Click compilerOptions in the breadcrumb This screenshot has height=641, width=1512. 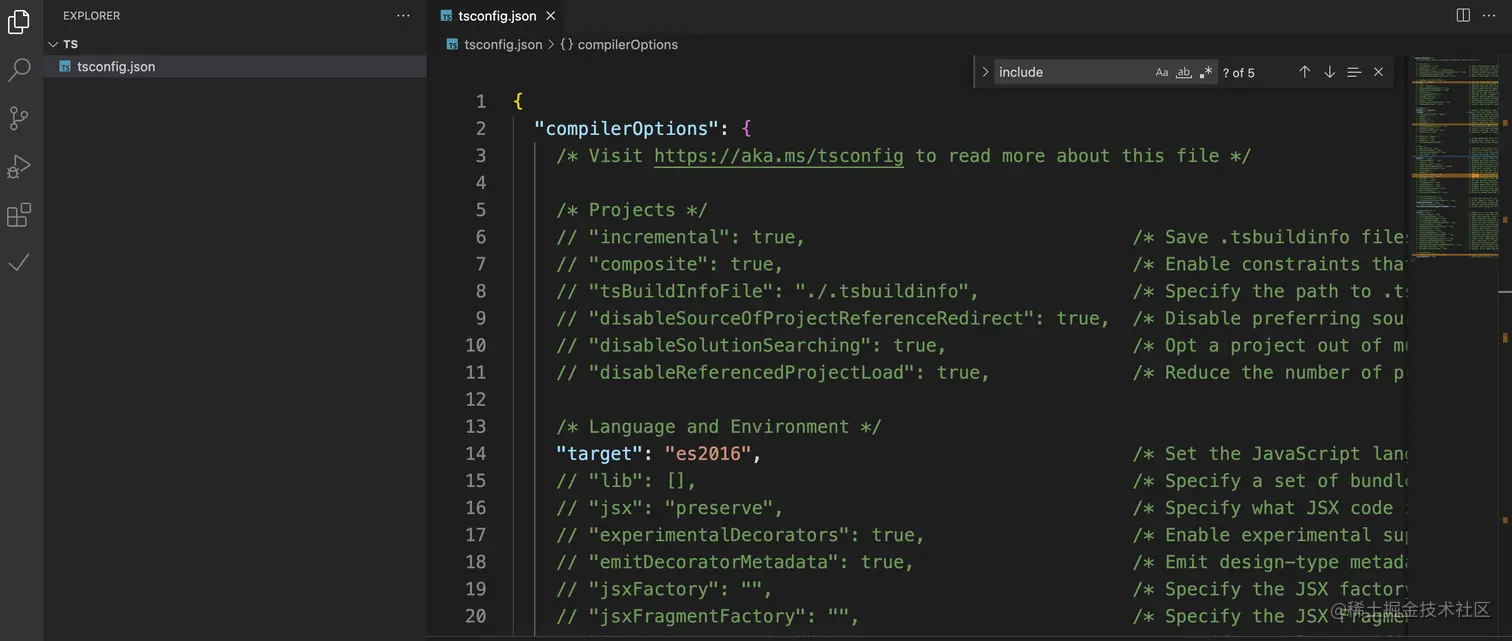coord(627,44)
